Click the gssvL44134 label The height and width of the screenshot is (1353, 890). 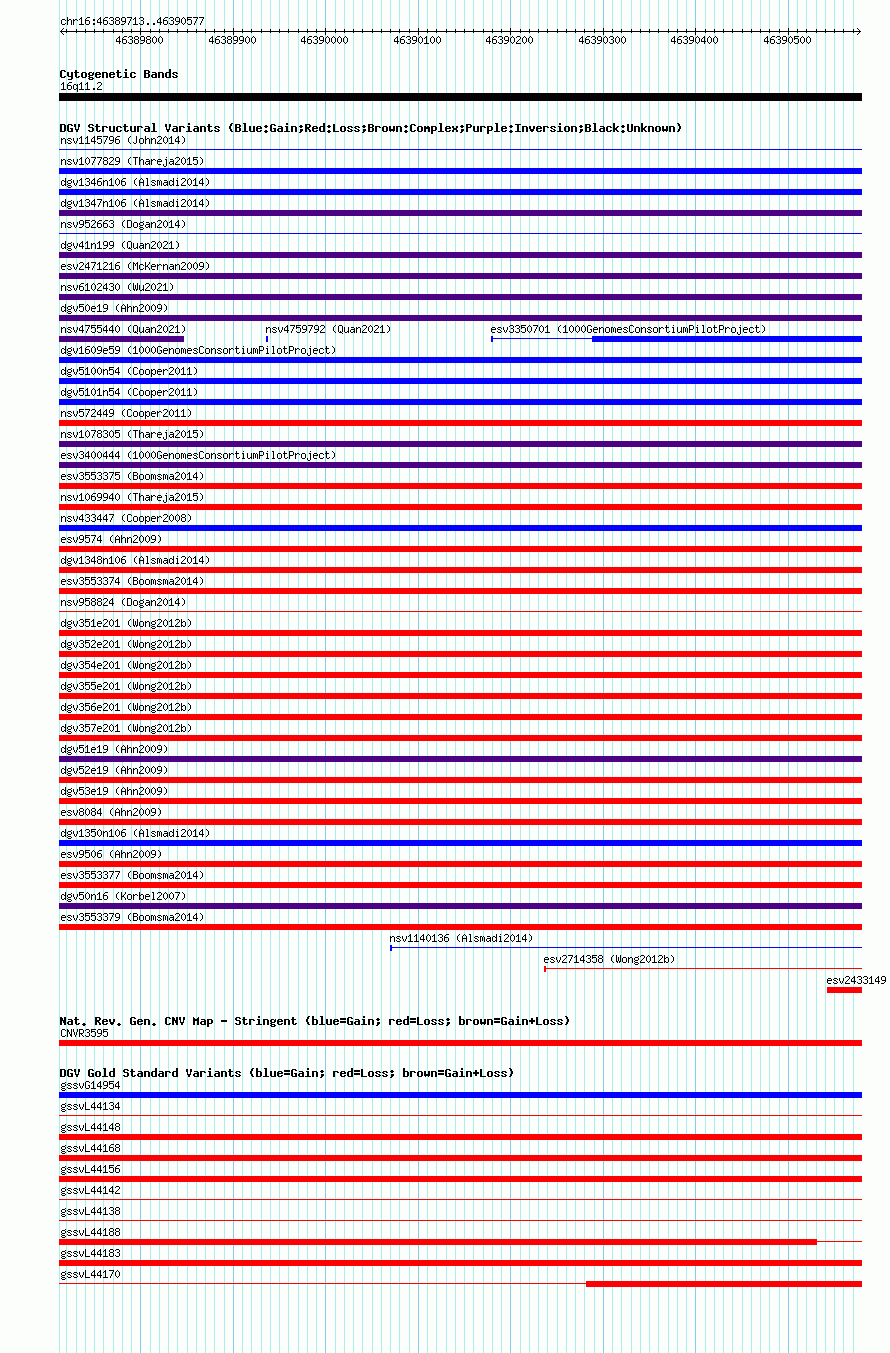[x=90, y=1106]
